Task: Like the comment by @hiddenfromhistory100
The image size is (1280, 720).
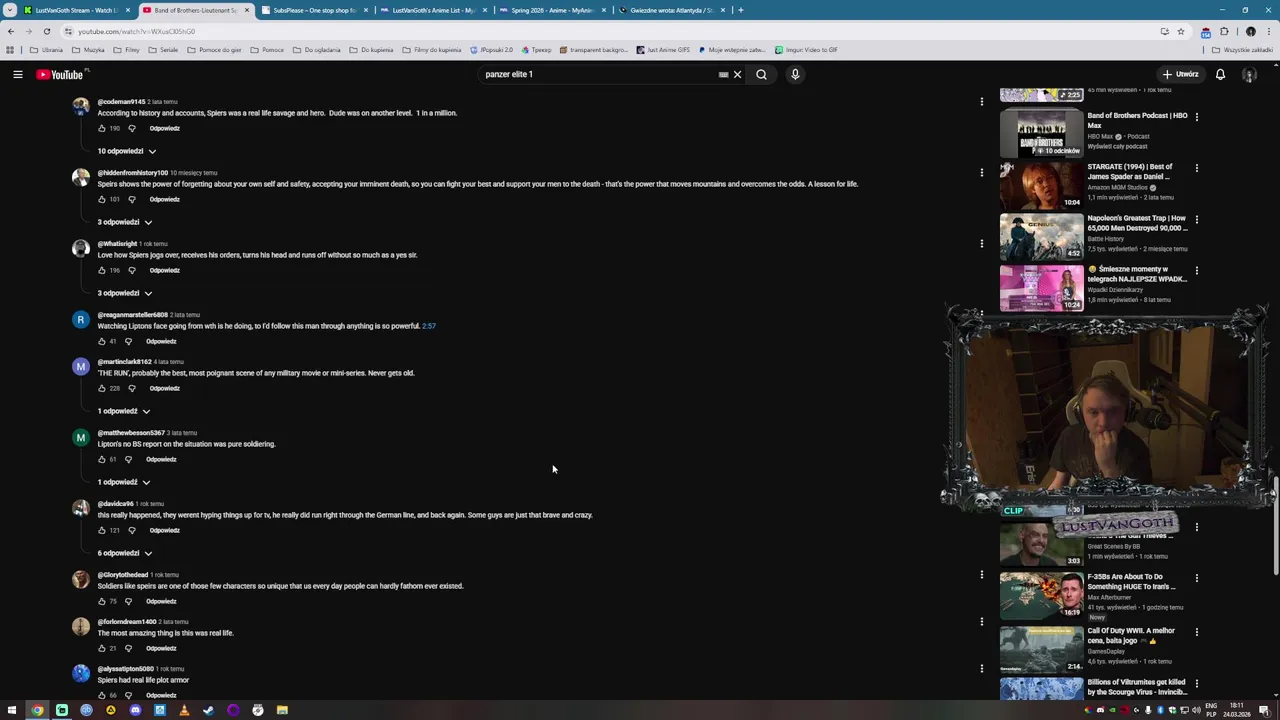Action: pos(102,199)
